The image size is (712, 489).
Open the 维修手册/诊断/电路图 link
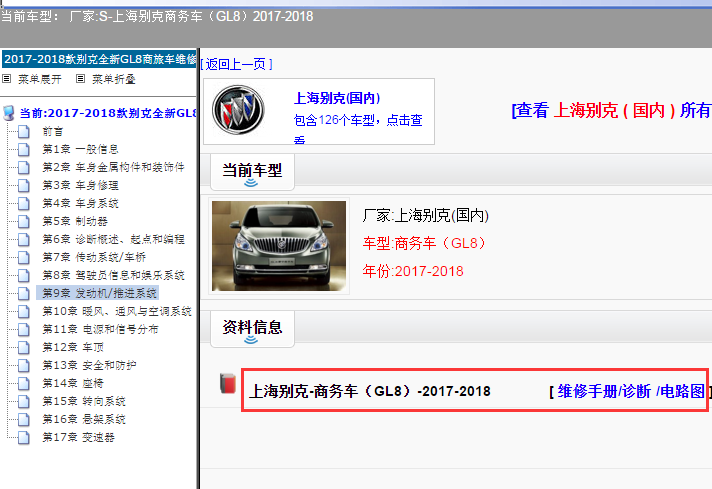631,391
